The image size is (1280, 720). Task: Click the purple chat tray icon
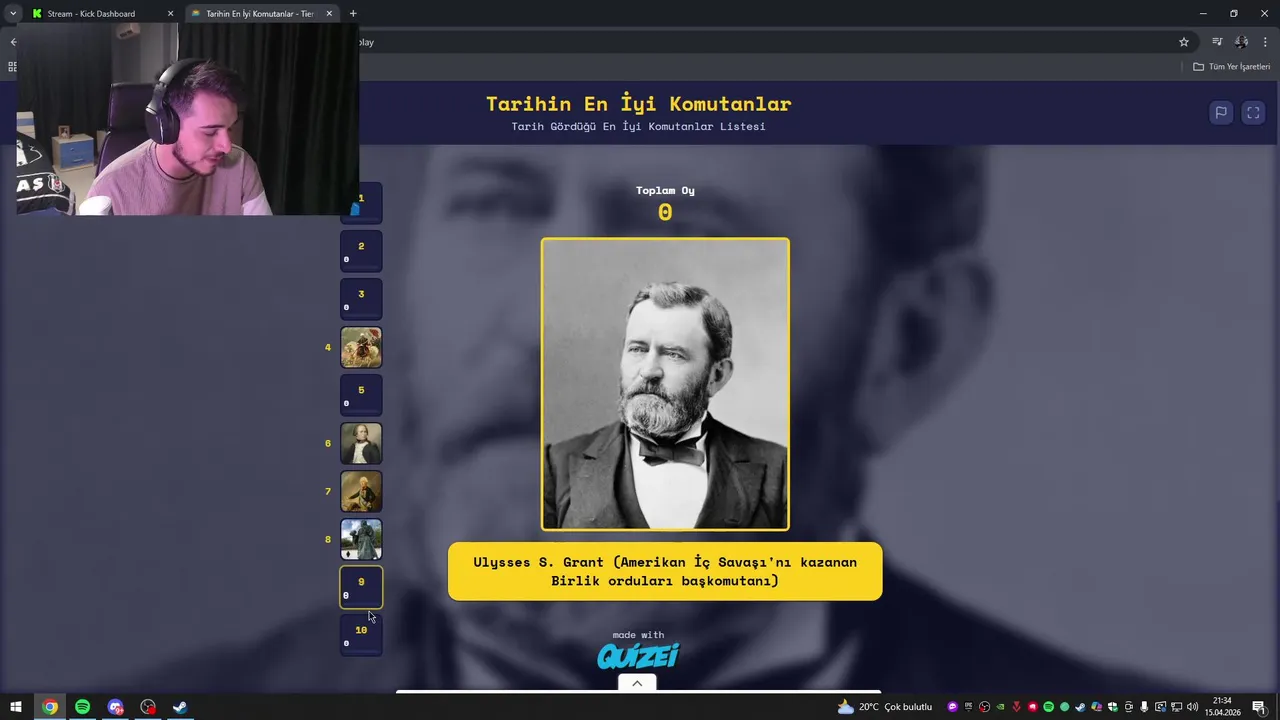point(952,707)
